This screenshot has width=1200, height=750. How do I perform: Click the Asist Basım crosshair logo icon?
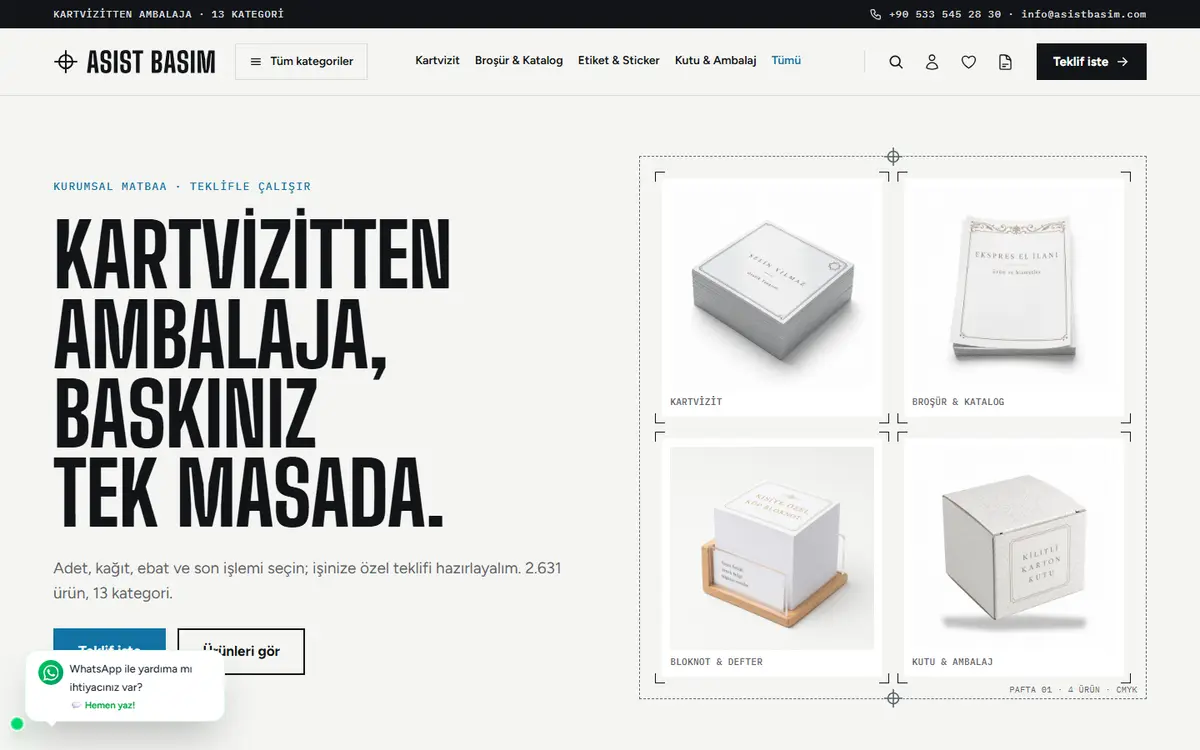65,62
